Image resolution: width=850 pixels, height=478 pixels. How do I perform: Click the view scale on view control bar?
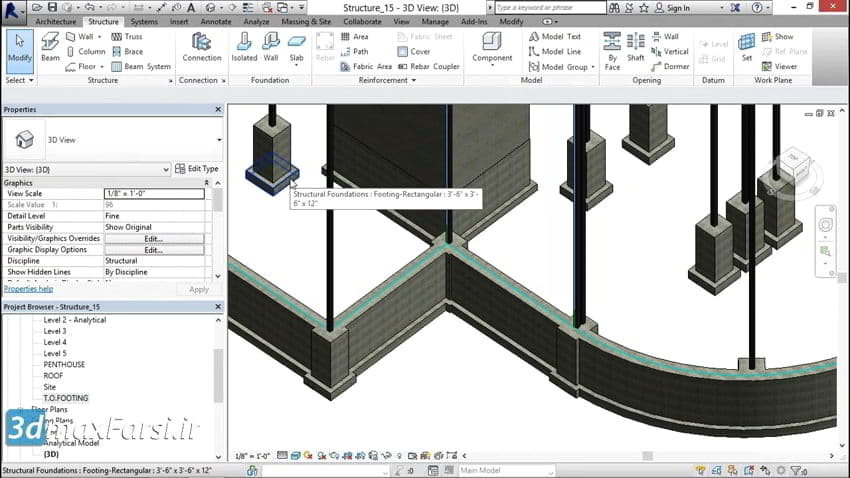tap(252, 456)
